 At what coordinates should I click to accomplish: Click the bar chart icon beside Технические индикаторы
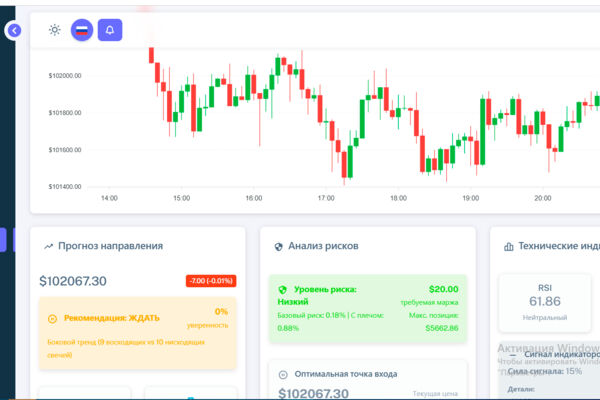point(509,247)
